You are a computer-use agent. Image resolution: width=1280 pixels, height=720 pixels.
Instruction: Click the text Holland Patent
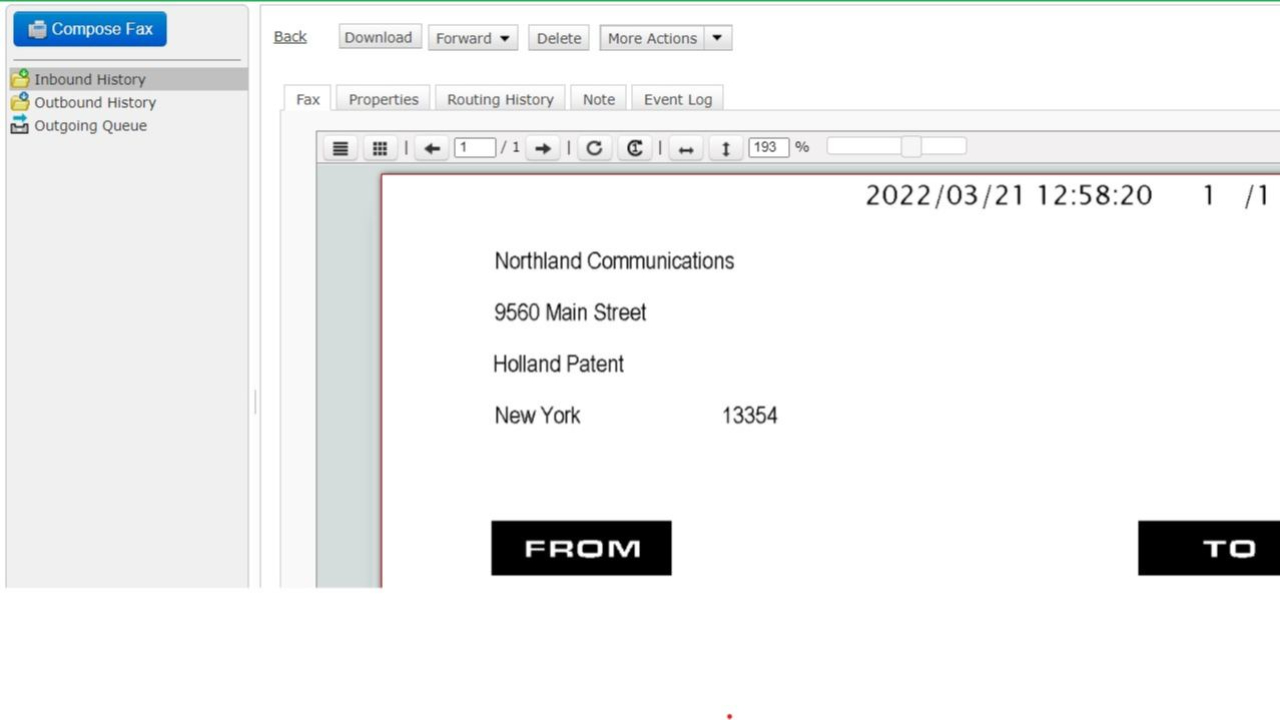coord(558,364)
